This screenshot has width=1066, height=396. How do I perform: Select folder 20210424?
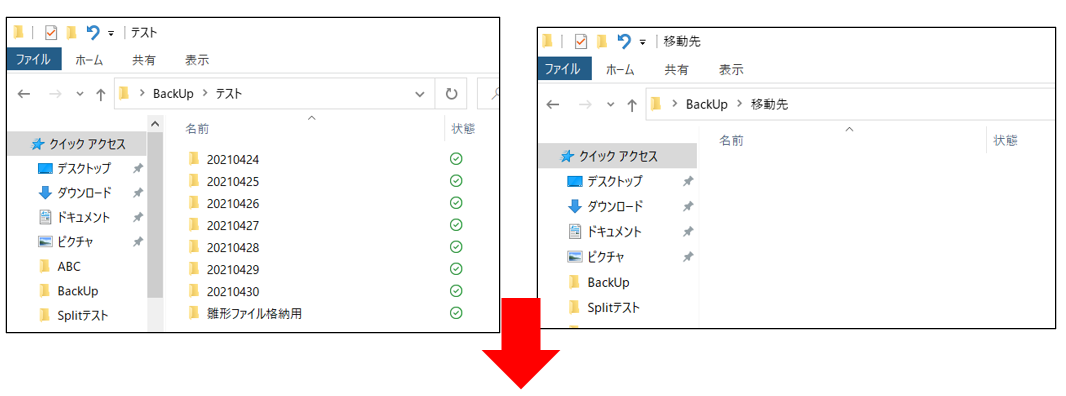pyautogui.click(x=233, y=160)
